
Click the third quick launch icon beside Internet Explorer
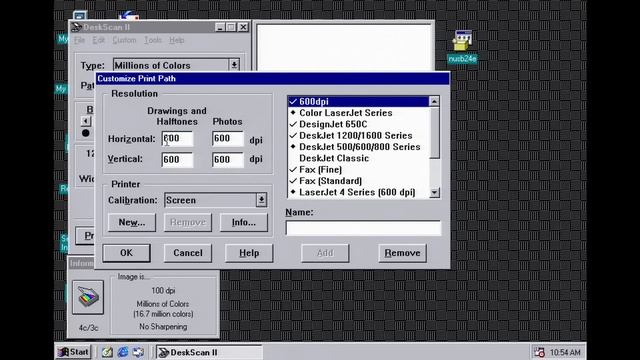click(x=138, y=352)
